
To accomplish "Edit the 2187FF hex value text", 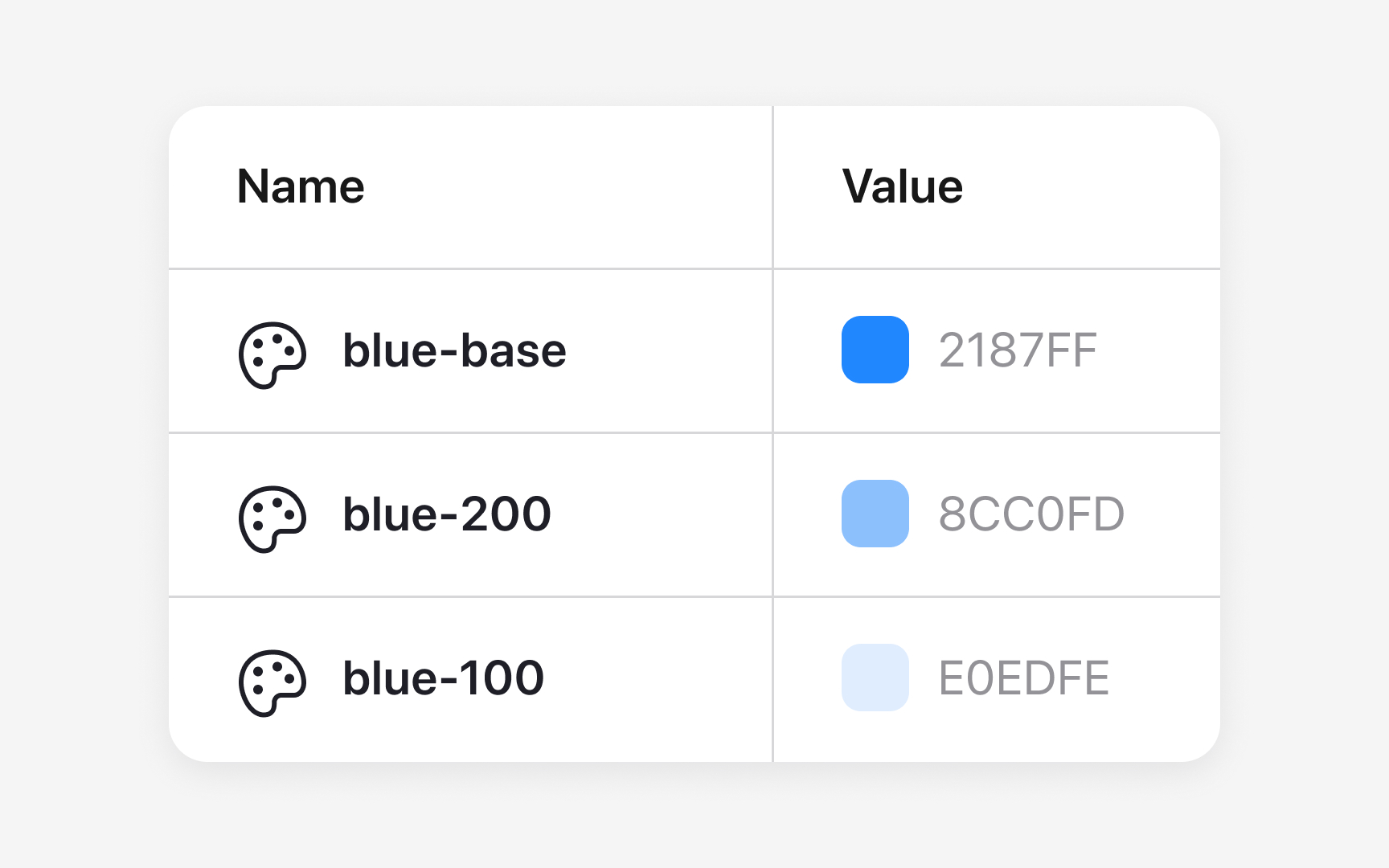I will tap(1018, 351).
